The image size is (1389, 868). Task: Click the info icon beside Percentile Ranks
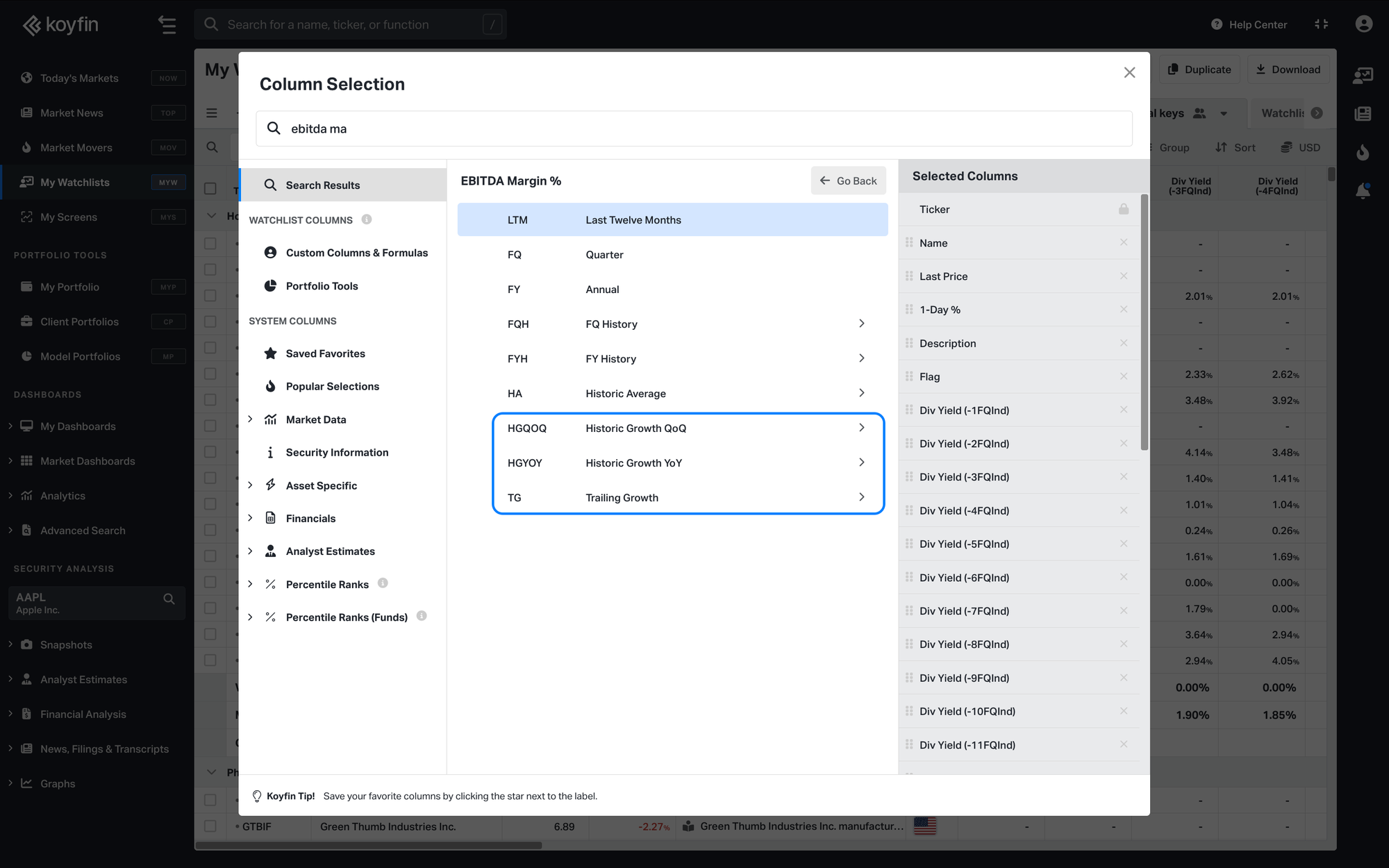click(383, 583)
